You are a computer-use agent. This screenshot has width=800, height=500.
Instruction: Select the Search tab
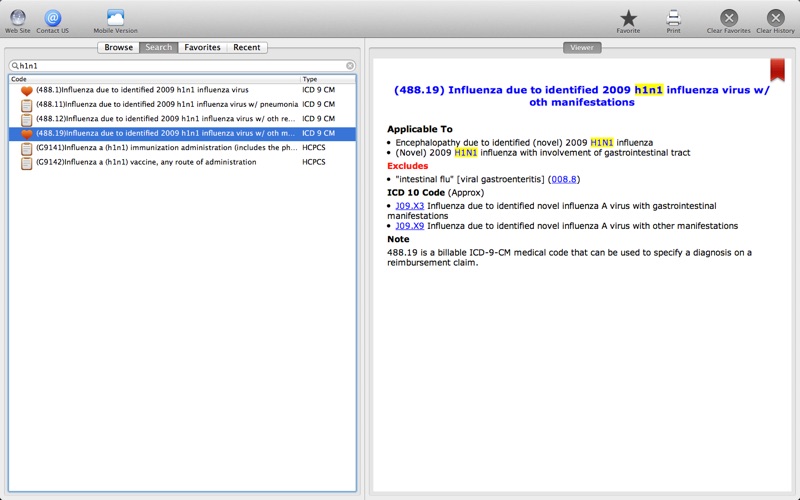tap(159, 47)
